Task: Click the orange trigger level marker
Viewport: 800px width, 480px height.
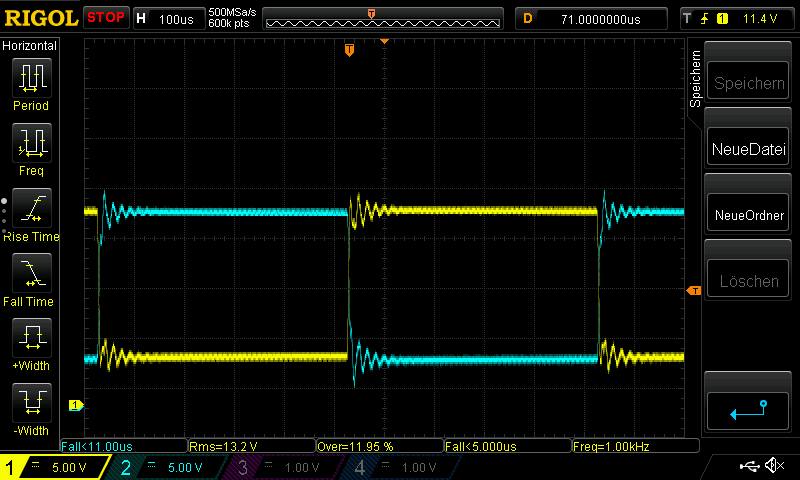Action: coord(693,290)
